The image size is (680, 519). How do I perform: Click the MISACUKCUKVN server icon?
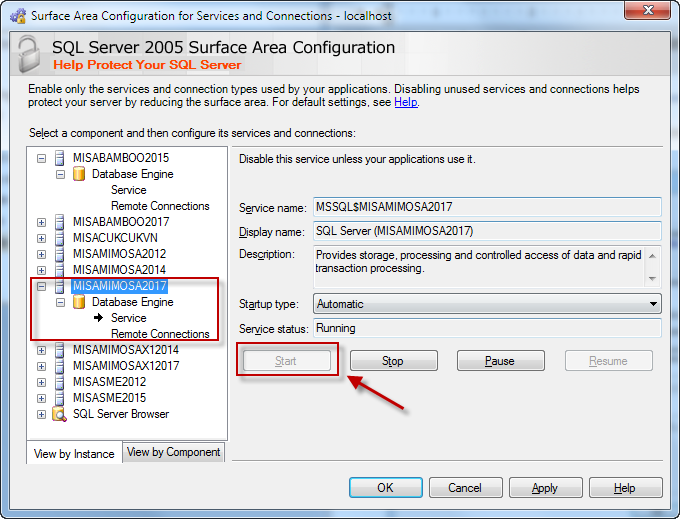[60, 238]
